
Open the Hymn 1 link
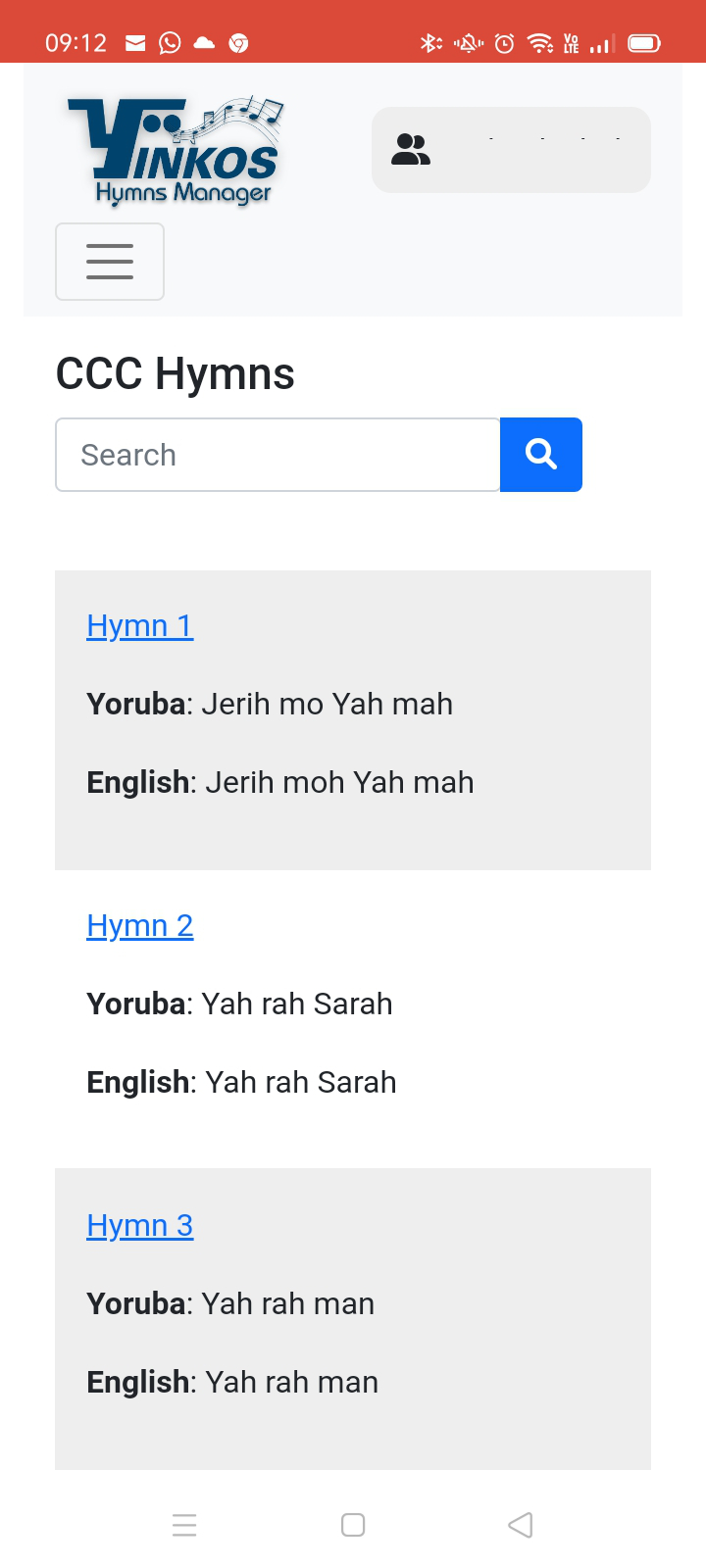139,625
